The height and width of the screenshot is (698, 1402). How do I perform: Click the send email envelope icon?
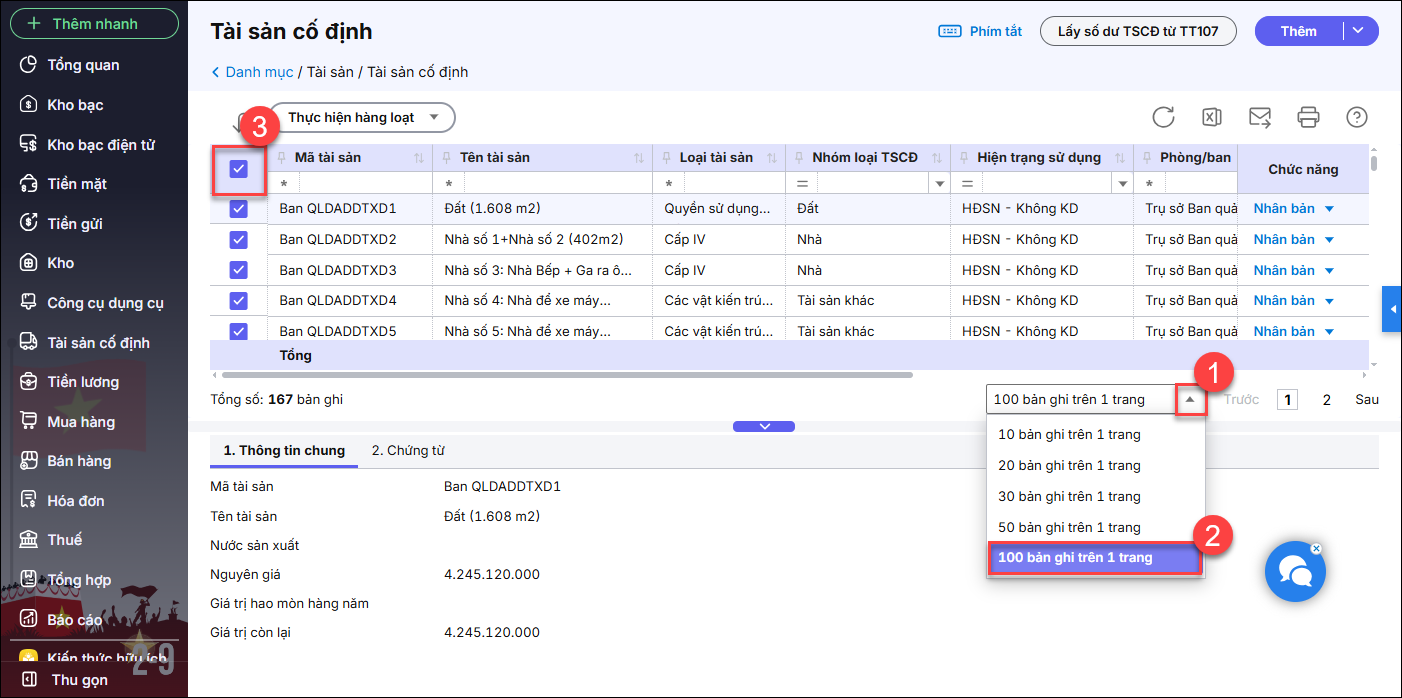click(1260, 117)
